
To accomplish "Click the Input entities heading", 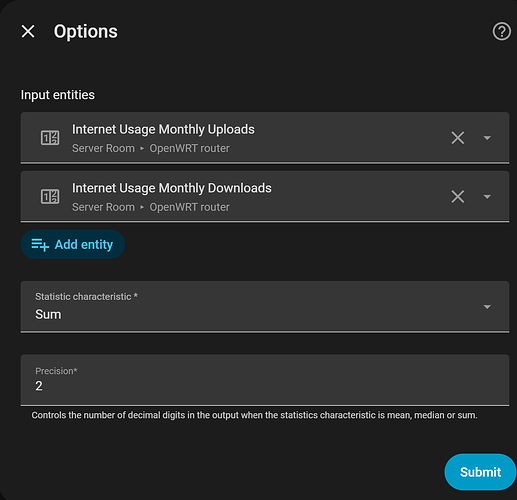I will click(58, 95).
